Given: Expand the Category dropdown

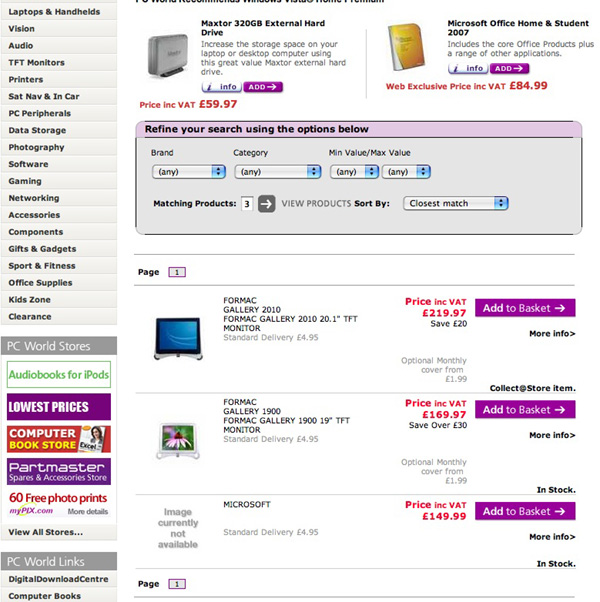Looking at the screenshot, I should (x=276, y=172).
